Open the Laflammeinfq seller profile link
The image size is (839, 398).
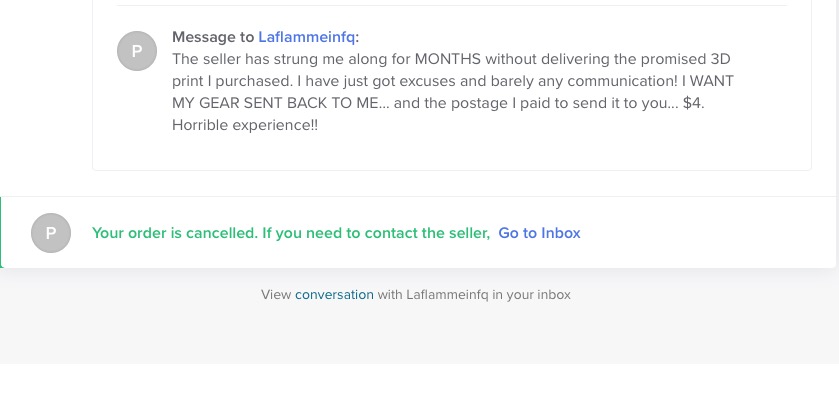point(307,37)
